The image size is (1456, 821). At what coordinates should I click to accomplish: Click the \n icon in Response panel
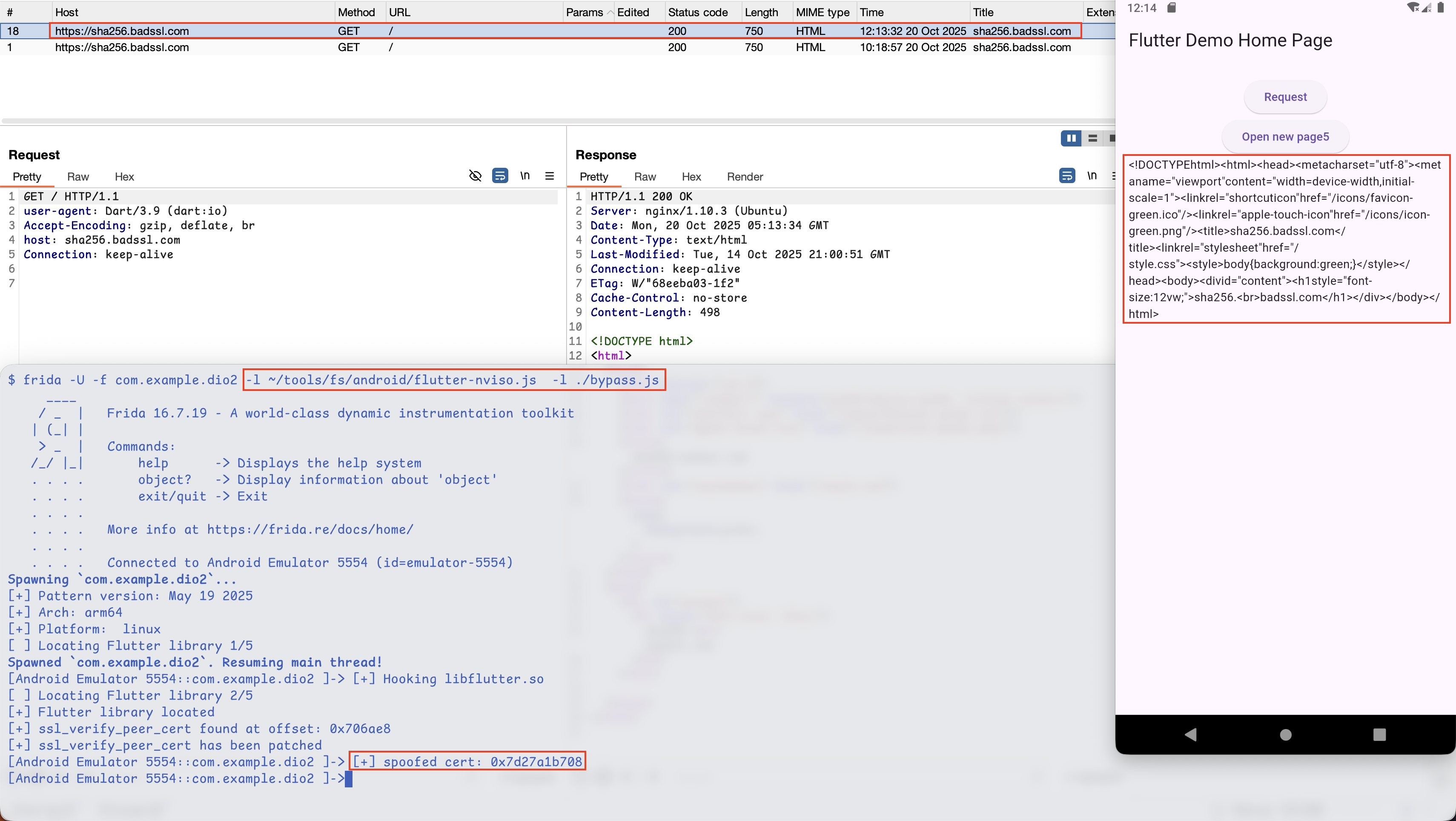(x=1092, y=176)
